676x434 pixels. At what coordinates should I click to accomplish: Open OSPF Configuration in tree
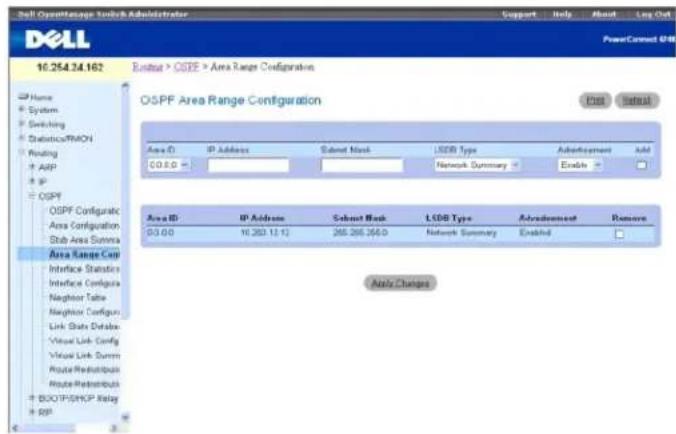coord(84,211)
